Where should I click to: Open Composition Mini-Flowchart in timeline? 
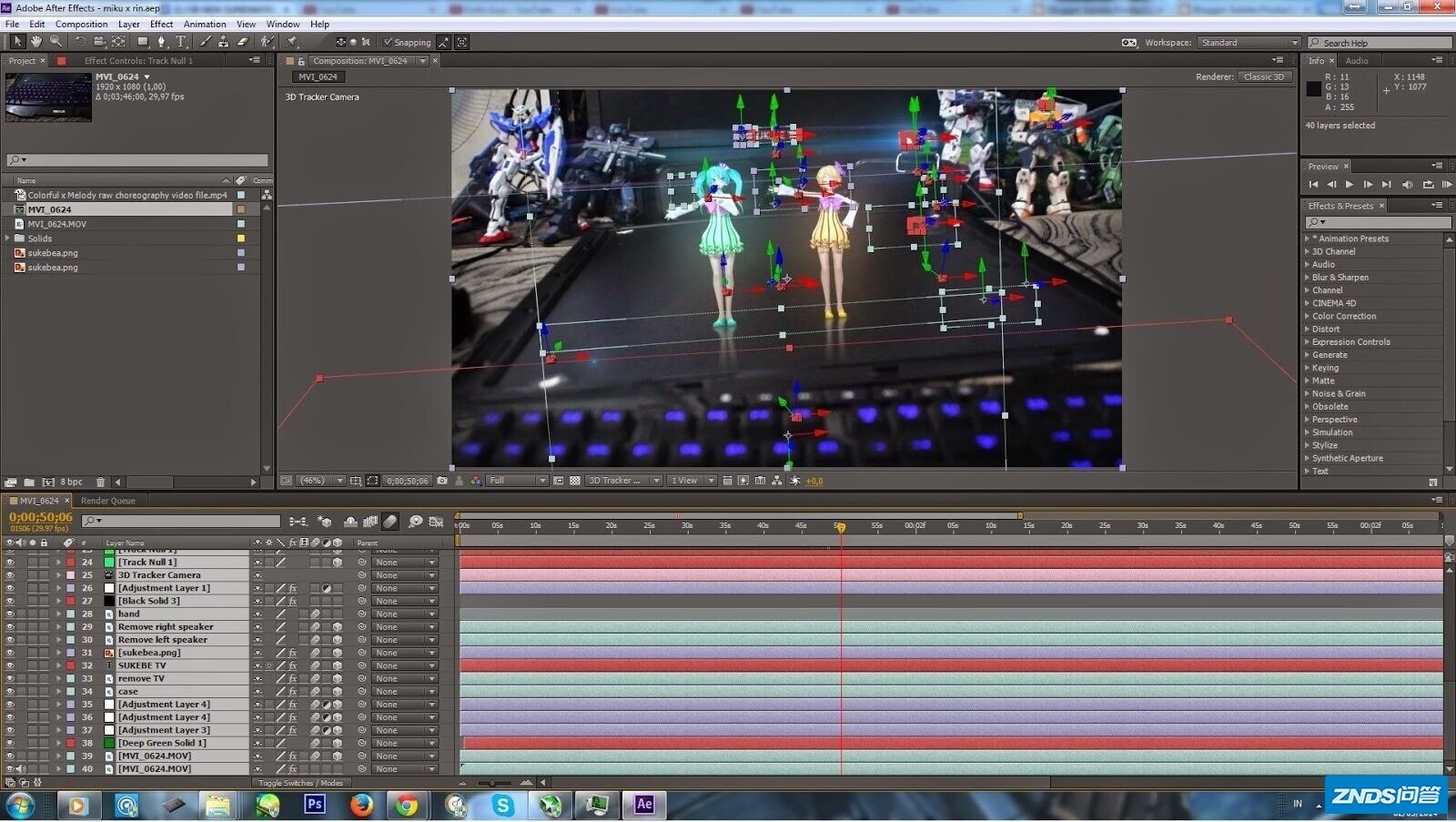(x=298, y=522)
